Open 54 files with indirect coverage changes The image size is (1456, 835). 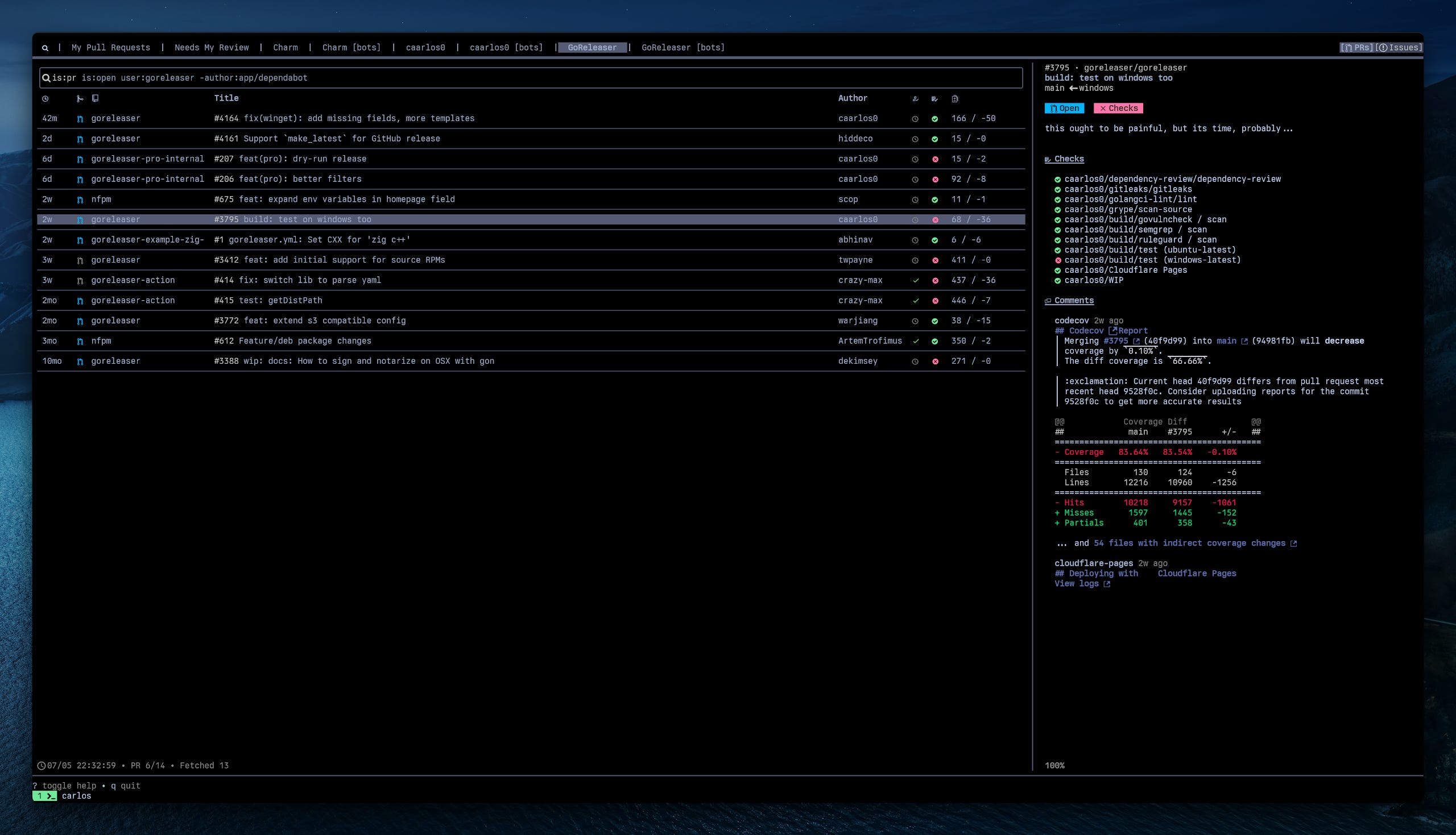tap(1195, 543)
